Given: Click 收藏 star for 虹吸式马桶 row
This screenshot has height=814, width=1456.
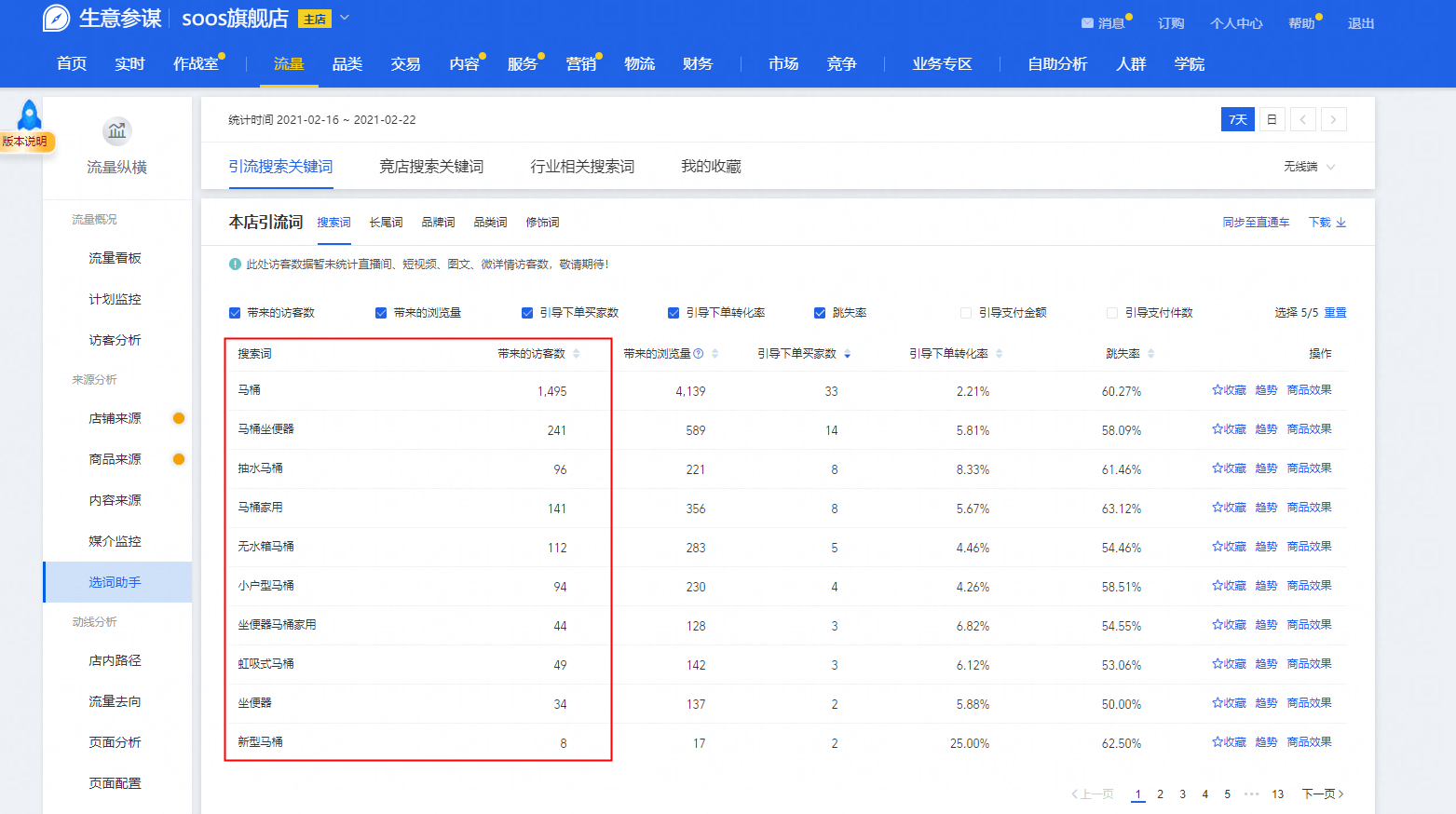Looking at the screenshot, I should click(x=1218, y=664).
